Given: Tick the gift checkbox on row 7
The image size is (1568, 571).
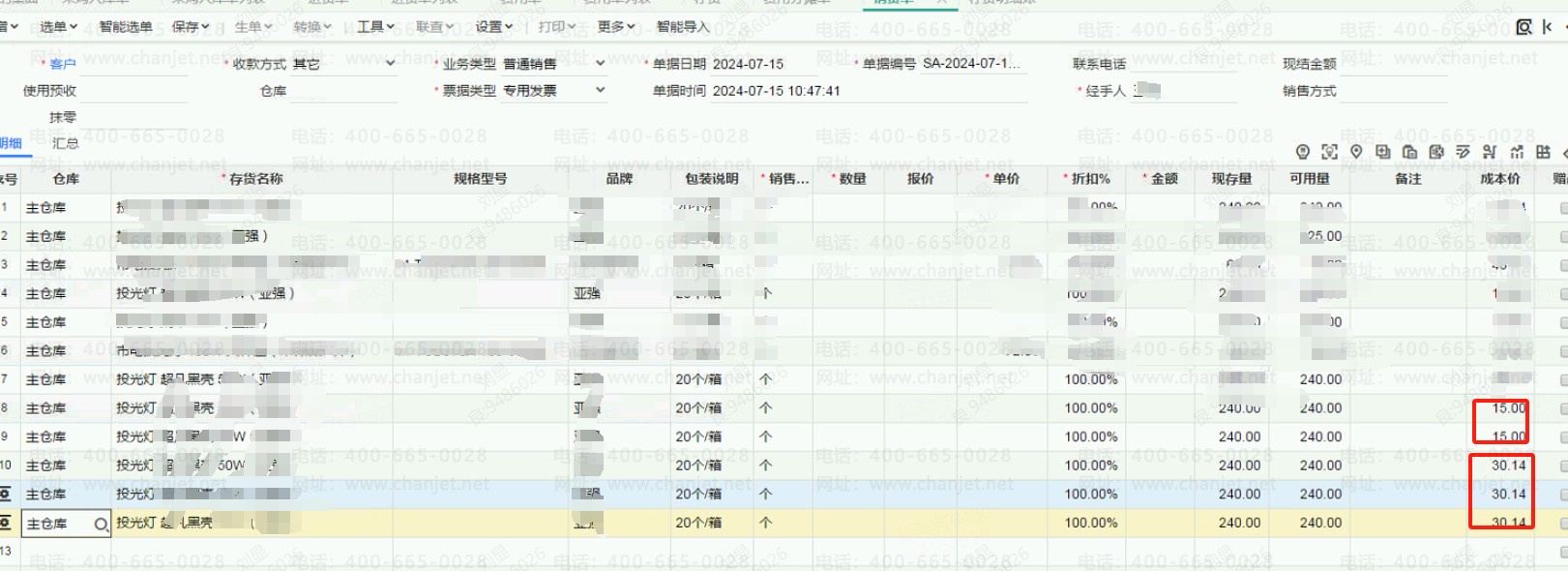Looking at the screenshot, I should point(1563,379).
